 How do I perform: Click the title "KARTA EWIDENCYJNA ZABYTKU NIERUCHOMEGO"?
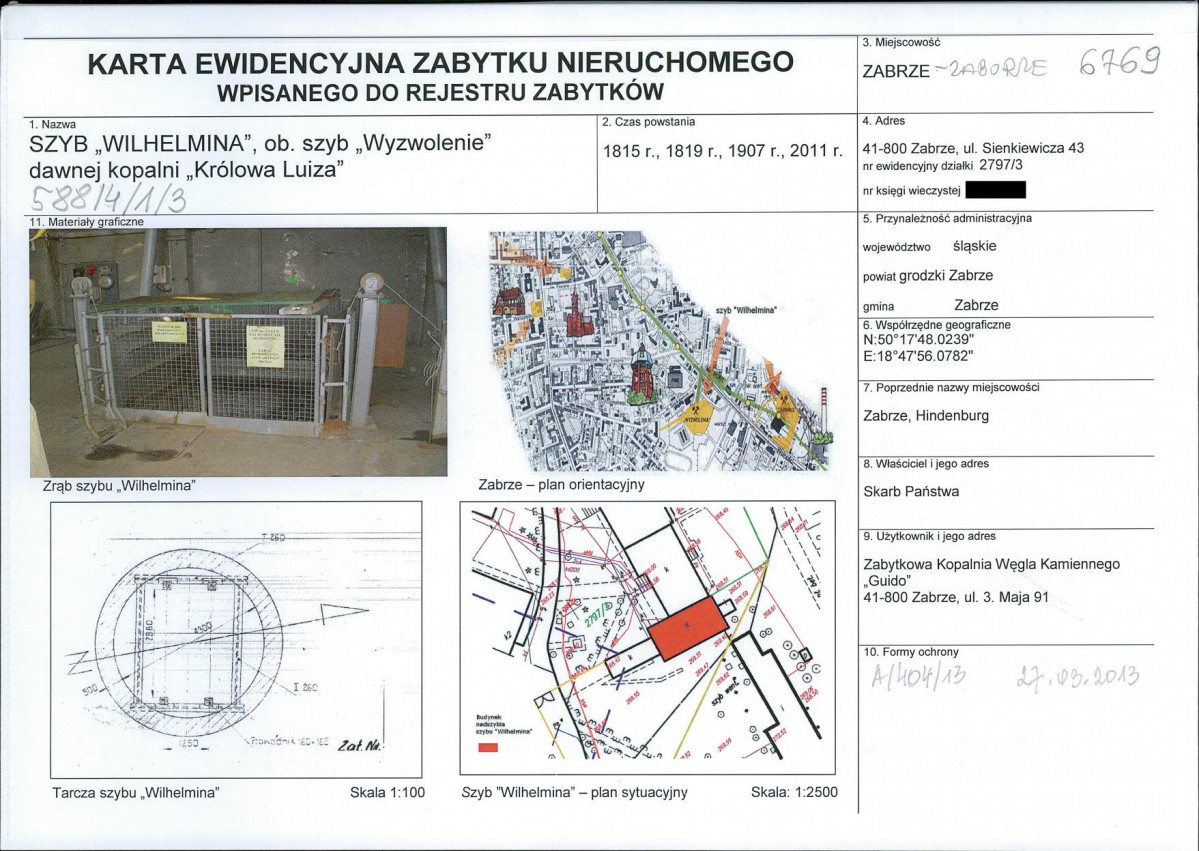click(441, 64)
